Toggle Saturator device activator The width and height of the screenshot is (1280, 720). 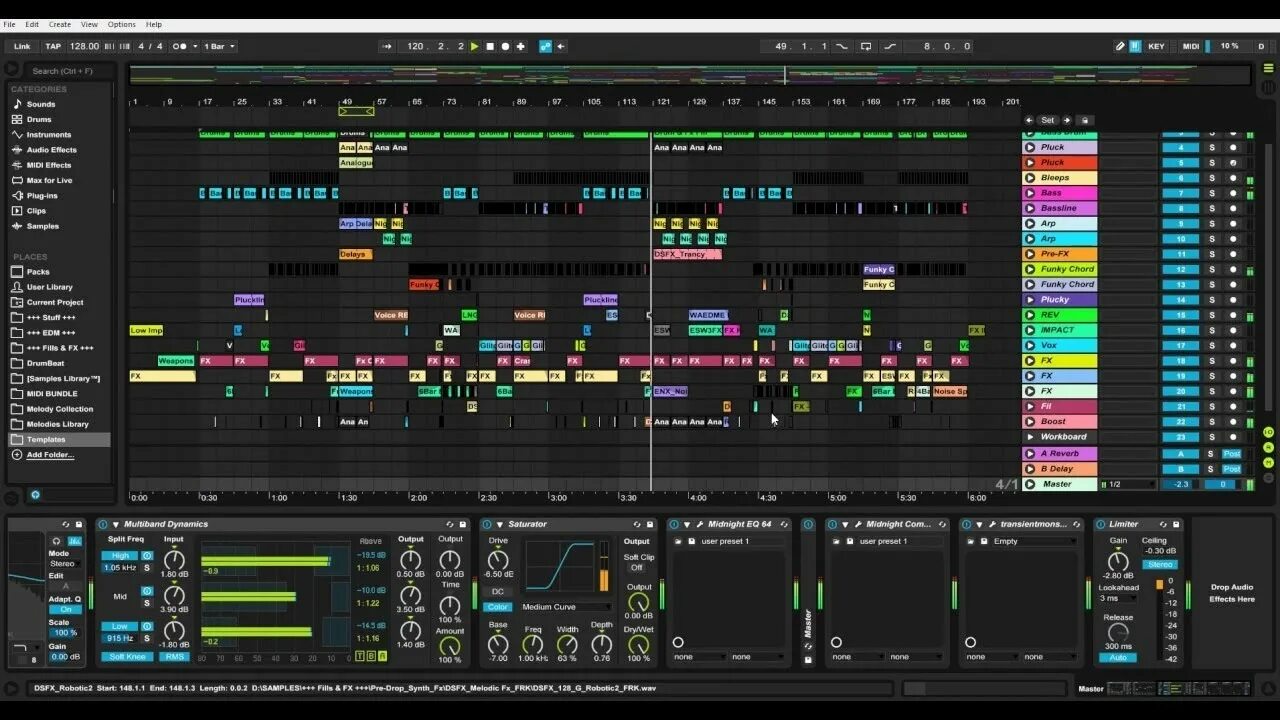[487, 524]
